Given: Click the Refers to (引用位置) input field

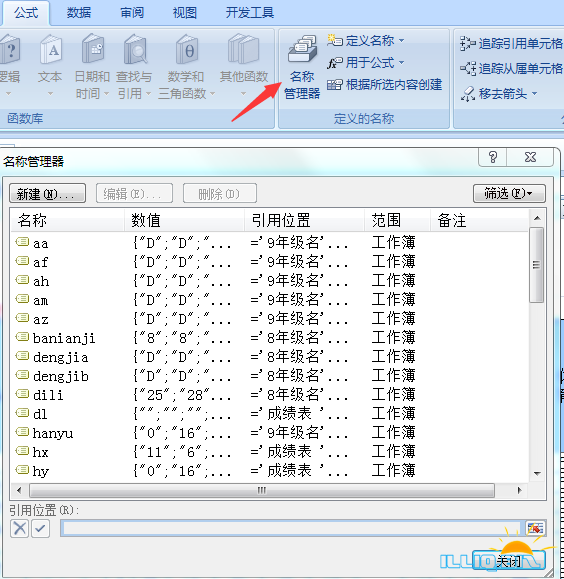Looking at the screenshot, I should tap(292, 528).
